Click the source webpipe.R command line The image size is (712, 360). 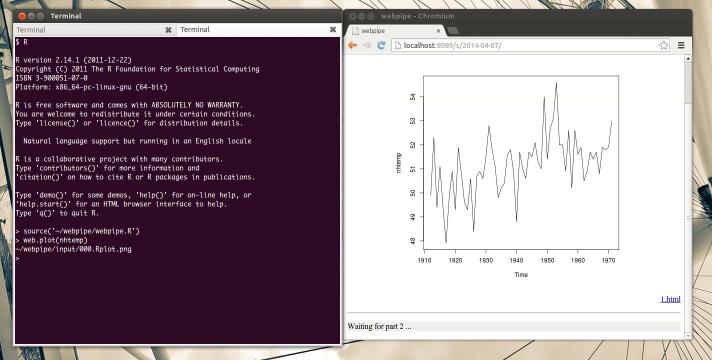pyautogui.click(x=78, y=231)
